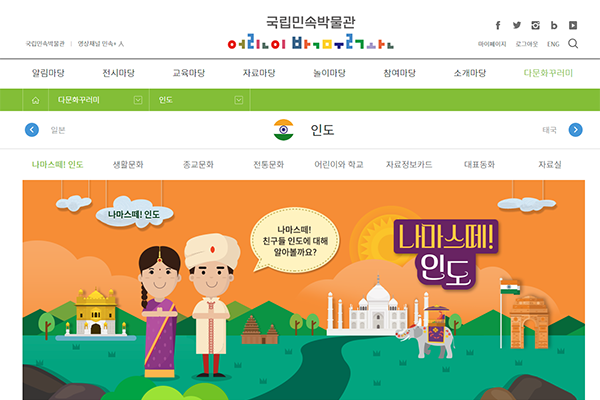Open the Facebook icon link
This screenshot has height=400, width=600.
pyautogui.click(x=498, y=25)
